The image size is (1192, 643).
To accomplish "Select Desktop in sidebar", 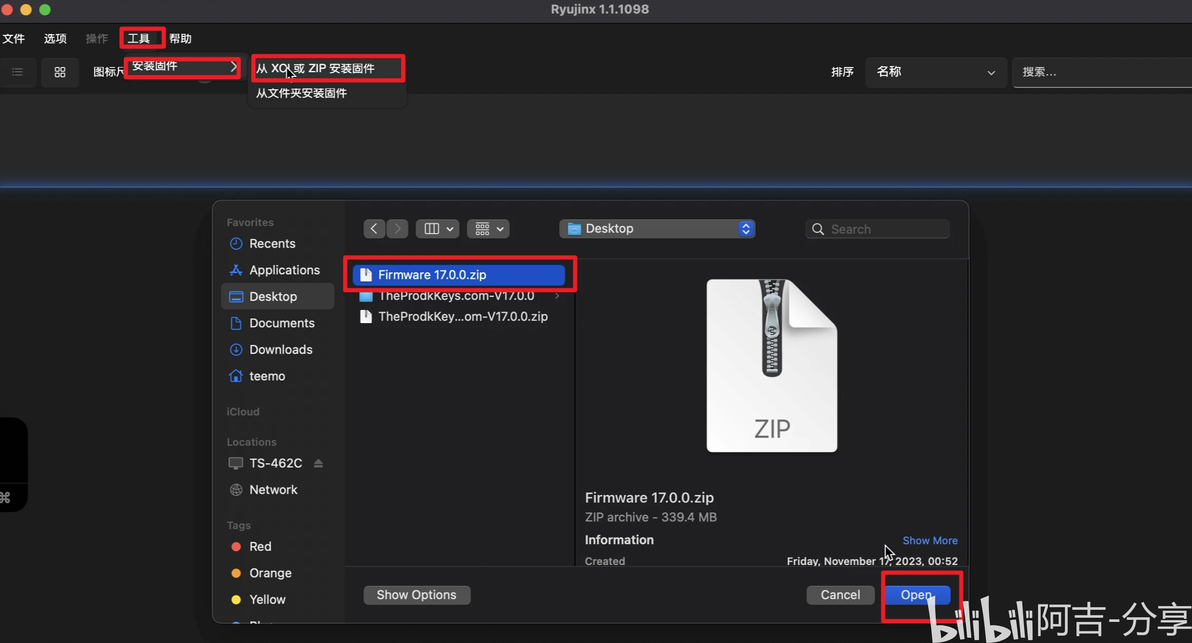I will click(277, 296).
